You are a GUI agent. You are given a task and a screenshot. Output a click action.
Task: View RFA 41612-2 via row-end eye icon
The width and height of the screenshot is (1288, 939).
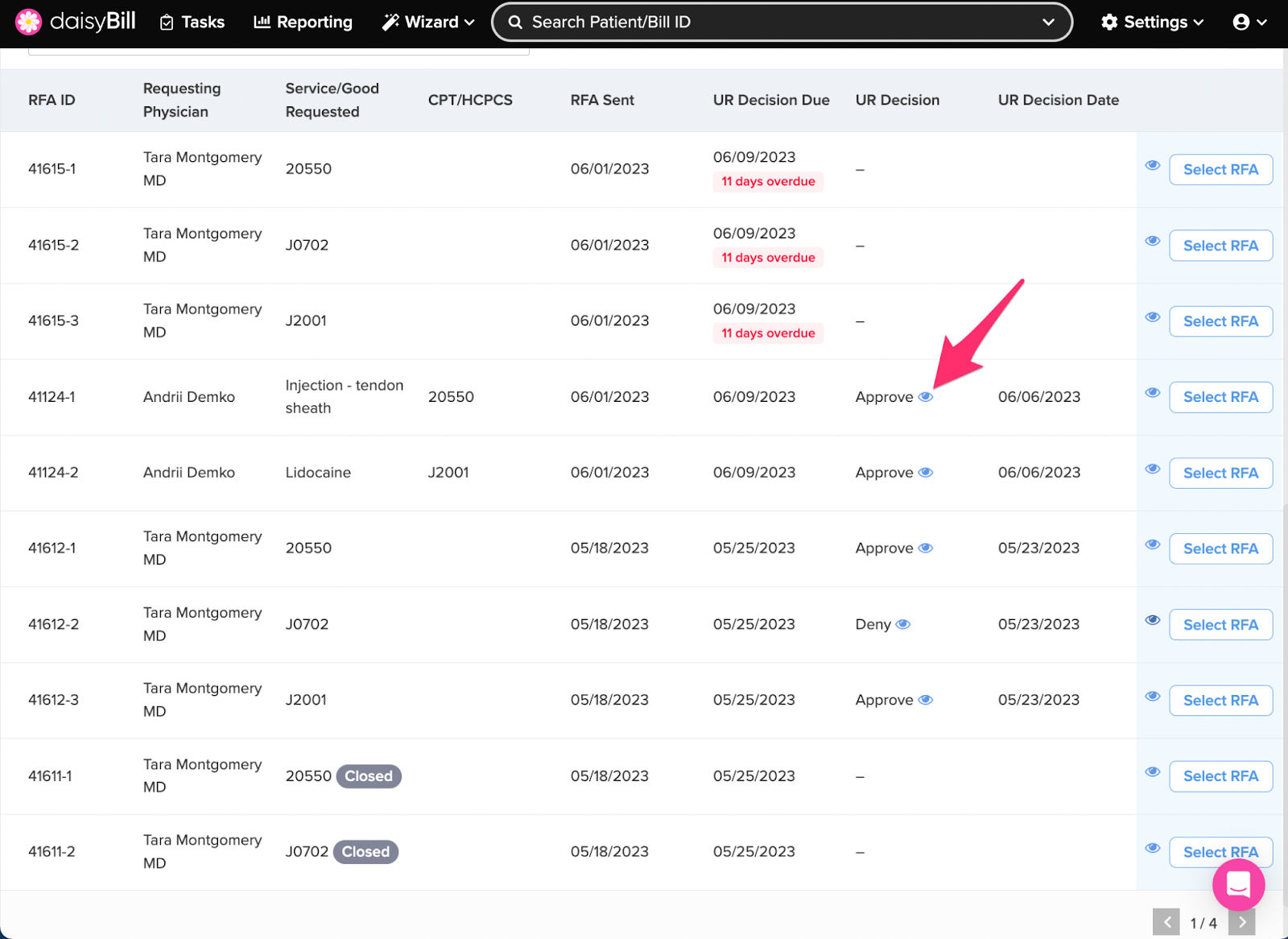pos(1153,620)
